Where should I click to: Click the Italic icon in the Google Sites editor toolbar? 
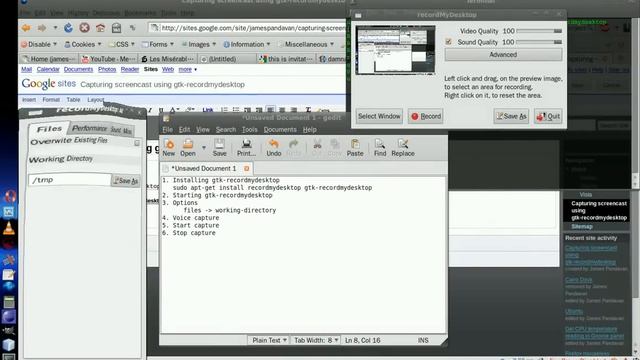point(150,110)
